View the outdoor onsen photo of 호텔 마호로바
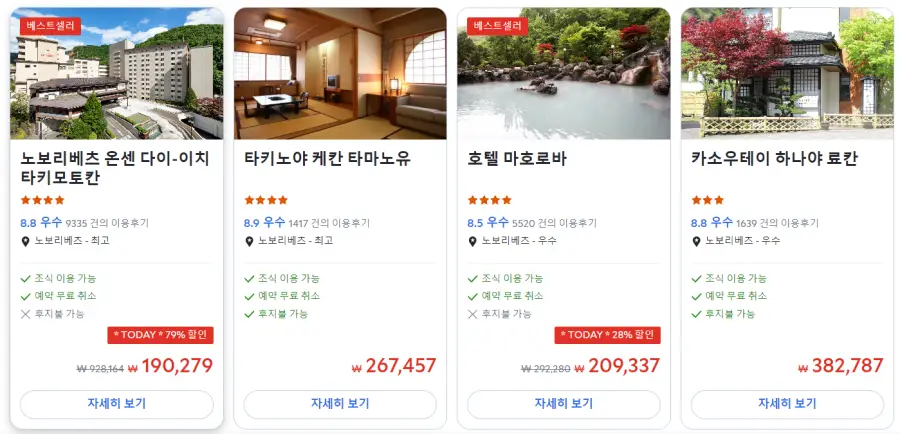The height and width of the screenshot is (434, 900). 564,73
